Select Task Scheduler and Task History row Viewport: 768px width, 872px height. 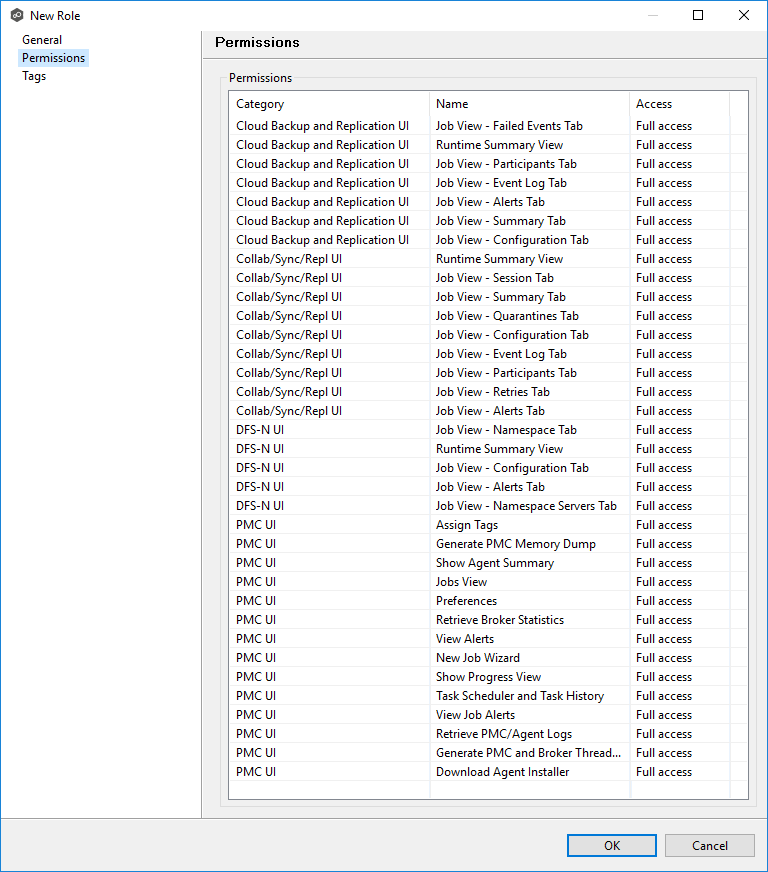tap(519, 696)
